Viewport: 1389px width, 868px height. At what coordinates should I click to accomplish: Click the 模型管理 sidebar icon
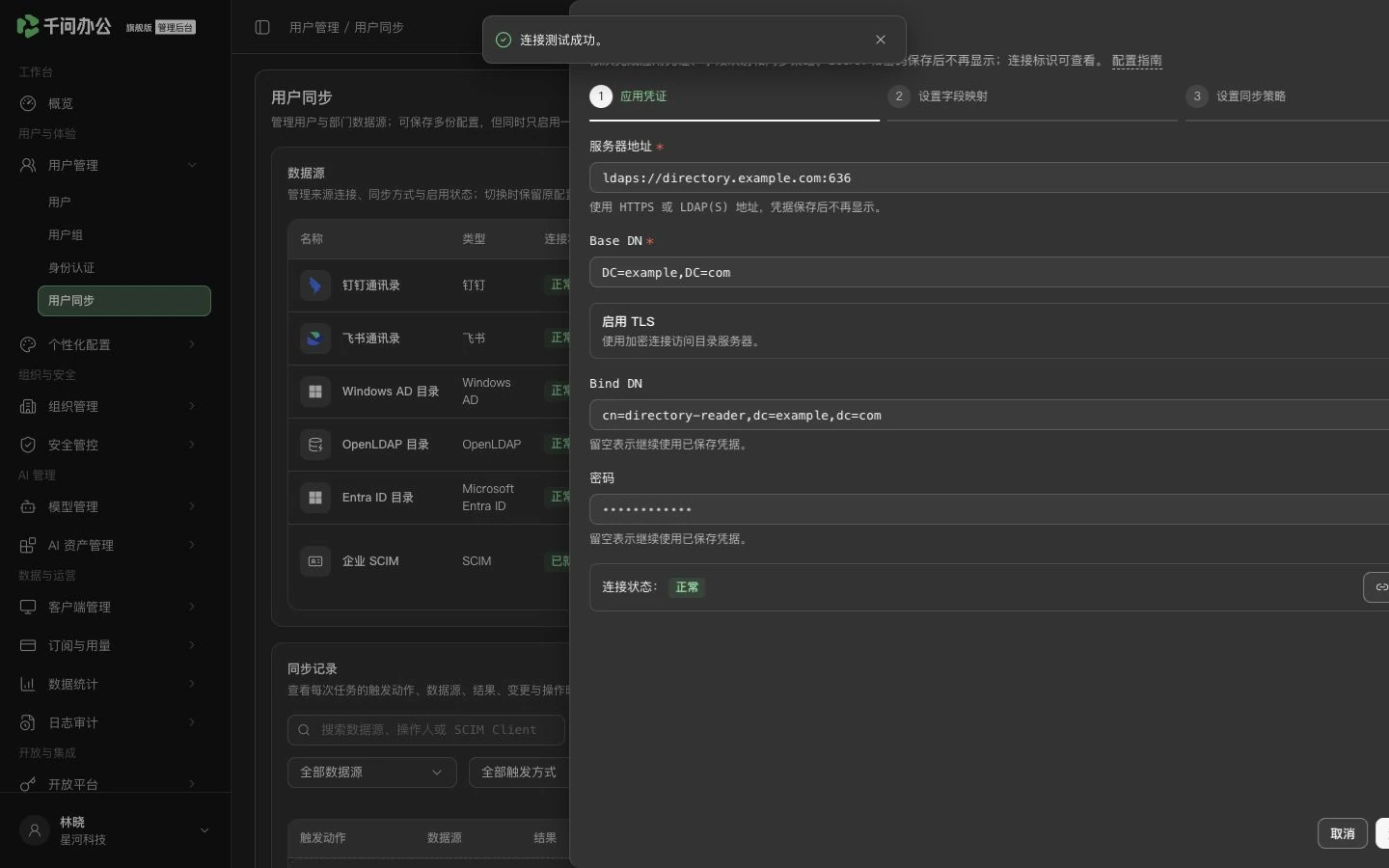click(28, 506)
